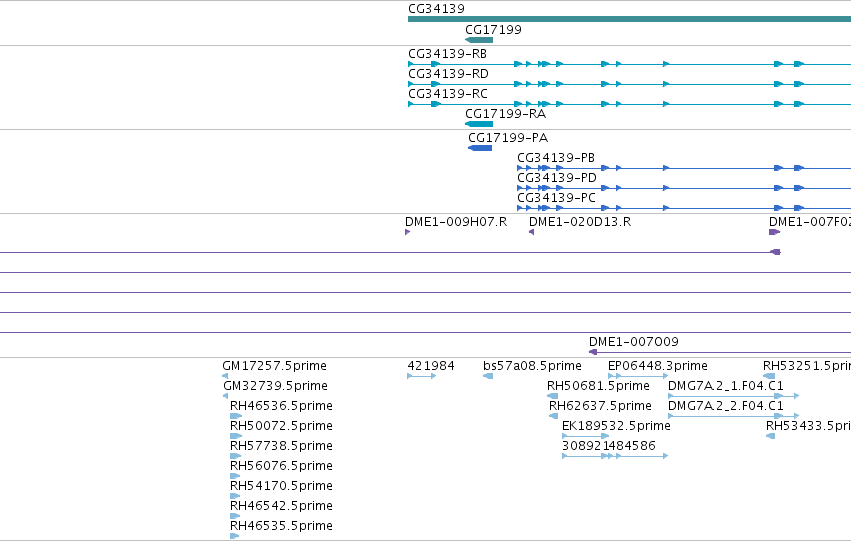Select the RH46542.5prime label
The image size is (851, 541).
282,507
